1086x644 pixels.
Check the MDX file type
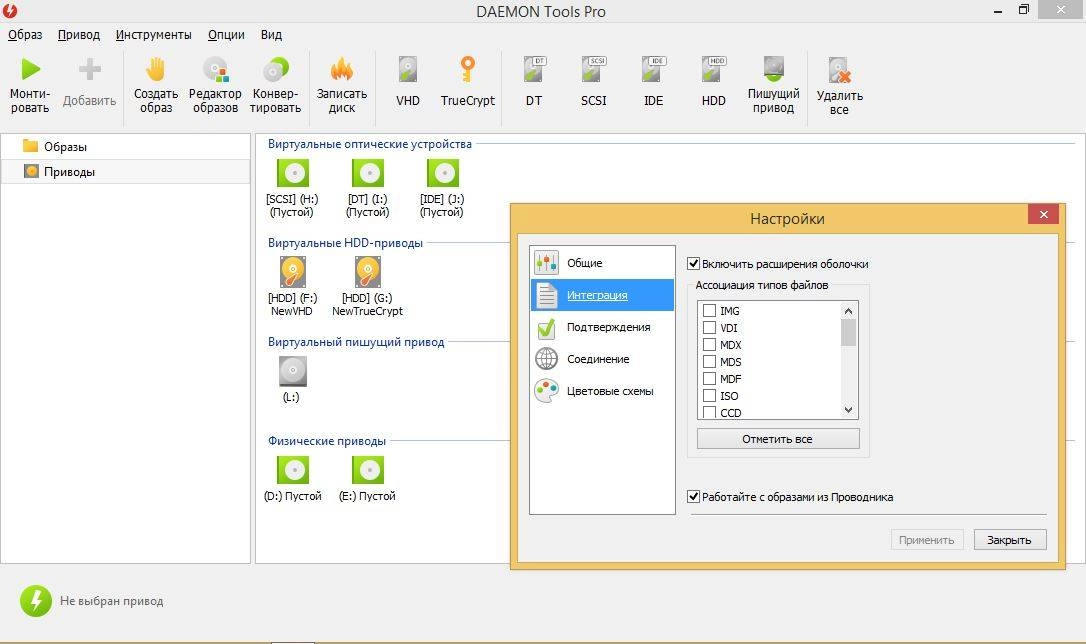point(709,344)
